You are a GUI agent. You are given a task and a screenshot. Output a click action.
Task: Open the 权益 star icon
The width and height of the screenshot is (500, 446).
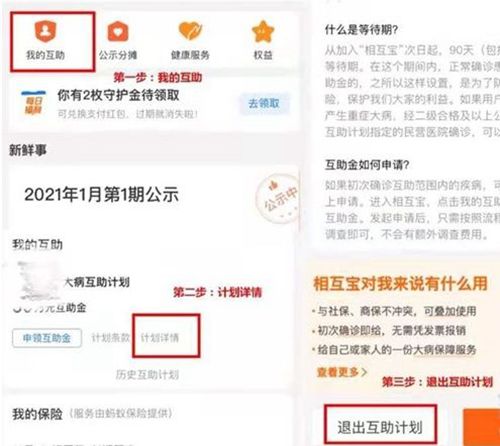point(263,31)
